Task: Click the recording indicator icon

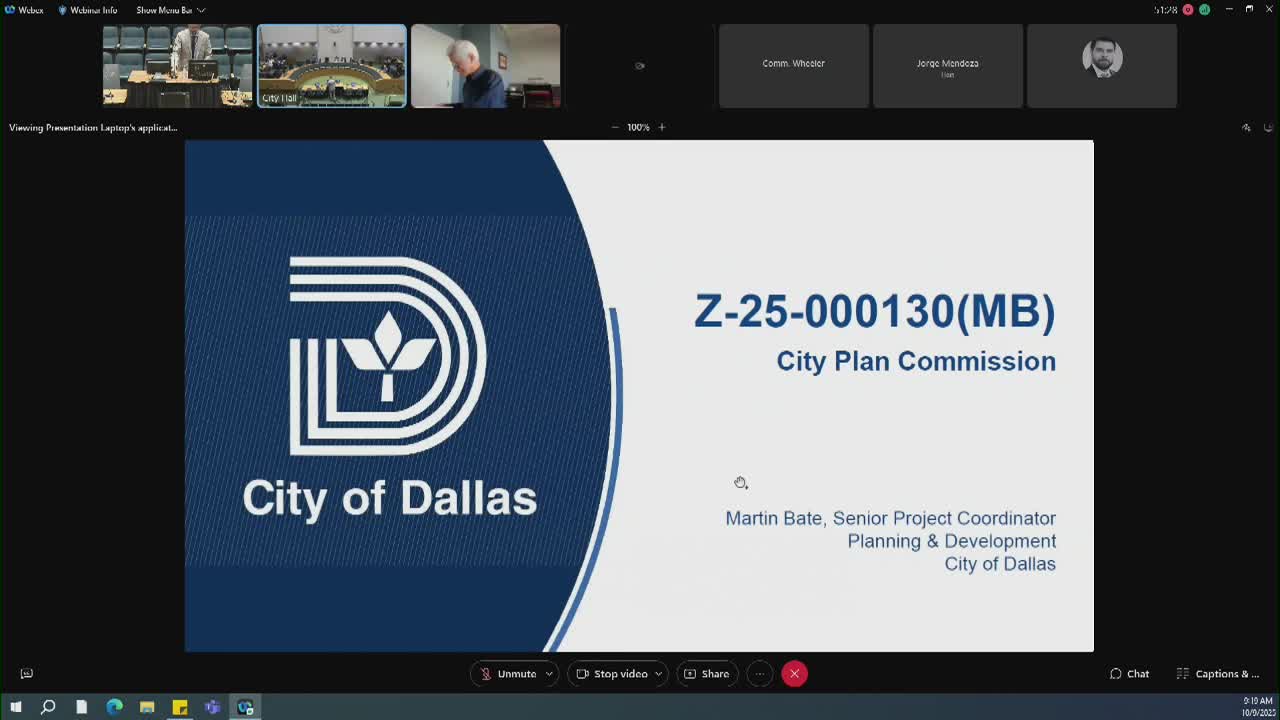Action: coord(1188,10)
